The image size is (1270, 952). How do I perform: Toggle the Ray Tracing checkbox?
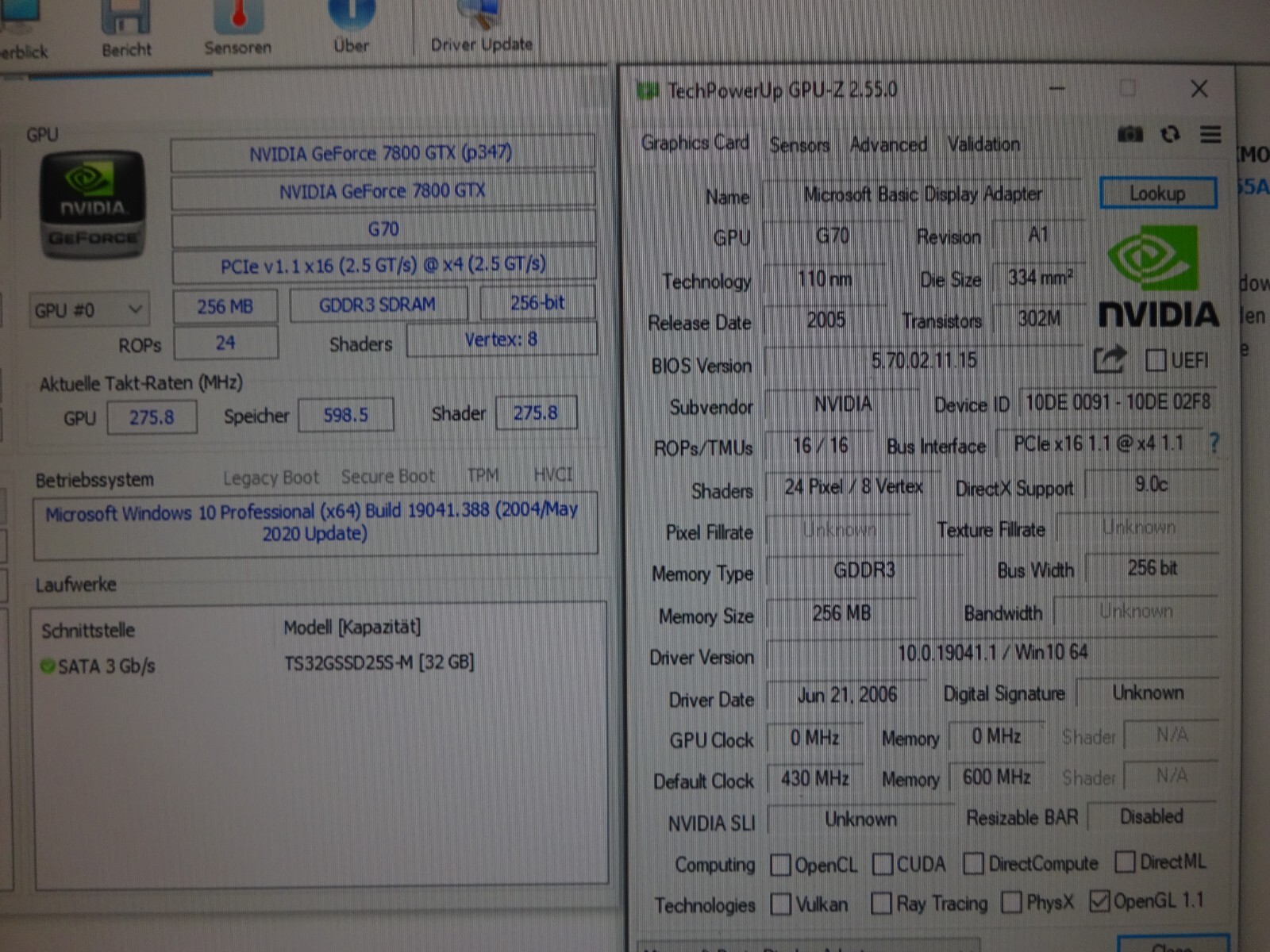(x=881, y=904)
